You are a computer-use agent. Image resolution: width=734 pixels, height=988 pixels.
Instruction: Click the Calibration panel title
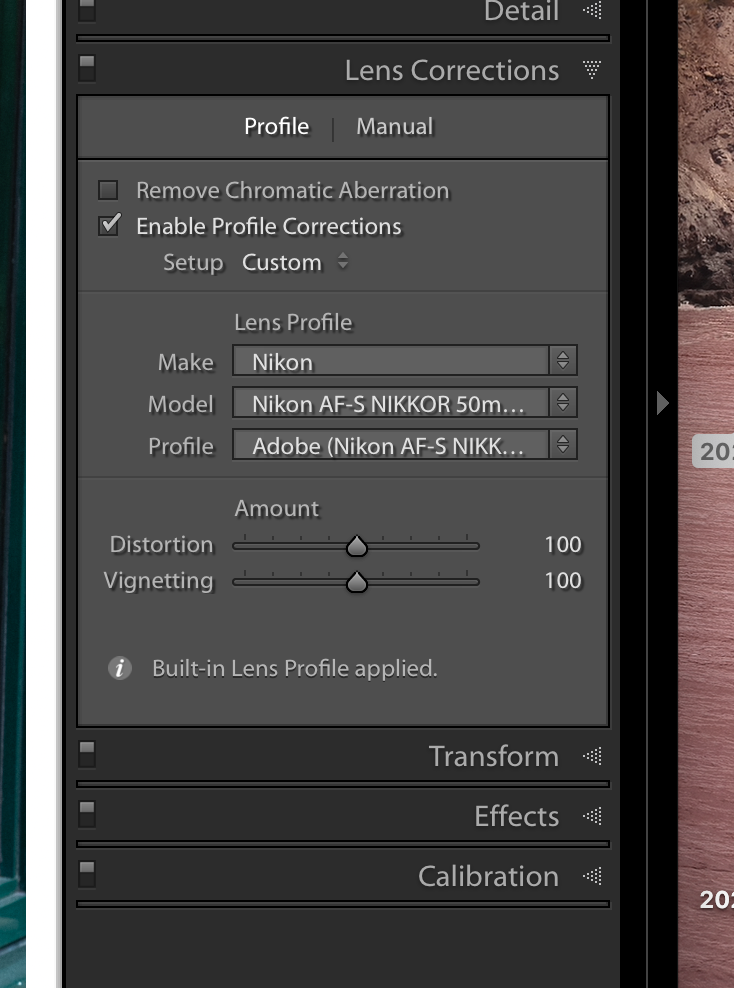coord(488,876)
